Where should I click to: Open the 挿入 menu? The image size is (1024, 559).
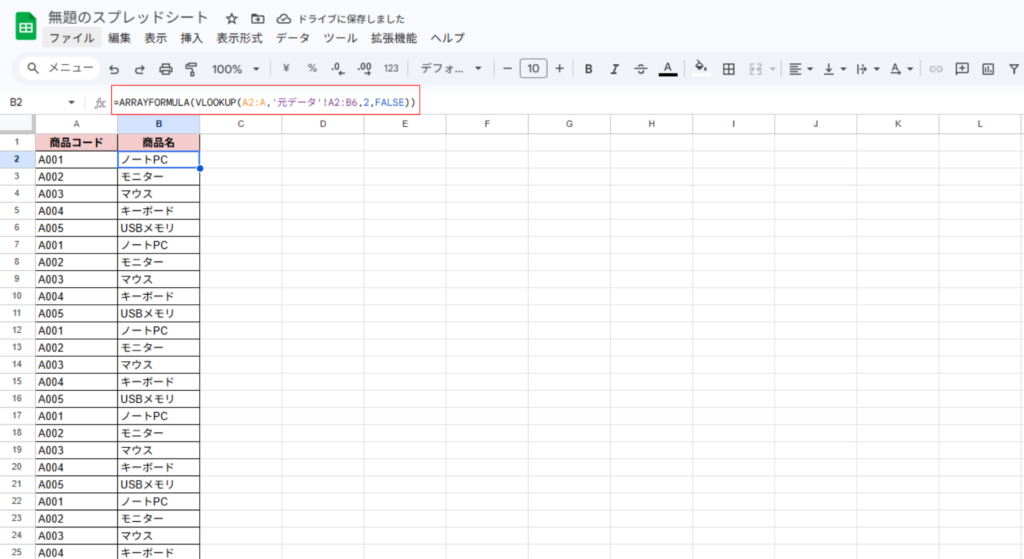click(191, 38)
